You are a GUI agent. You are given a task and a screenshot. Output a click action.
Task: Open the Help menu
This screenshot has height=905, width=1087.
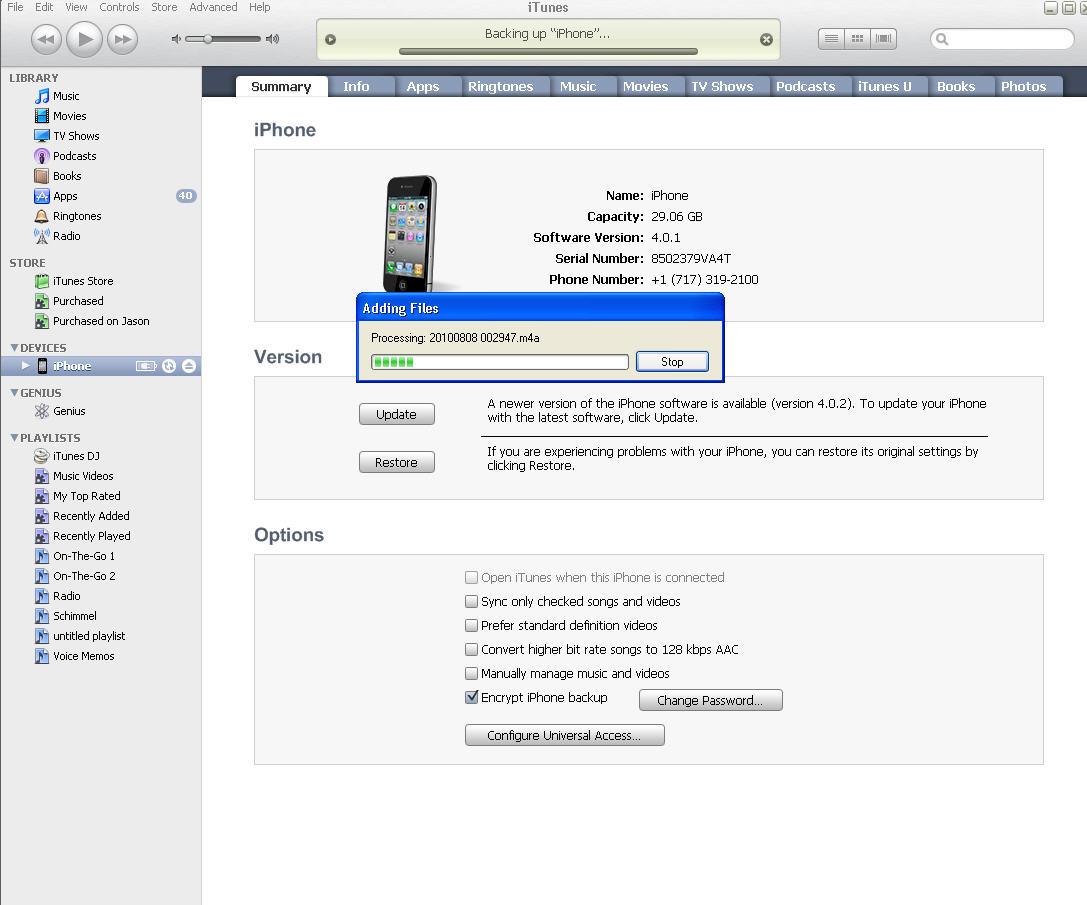259,7
